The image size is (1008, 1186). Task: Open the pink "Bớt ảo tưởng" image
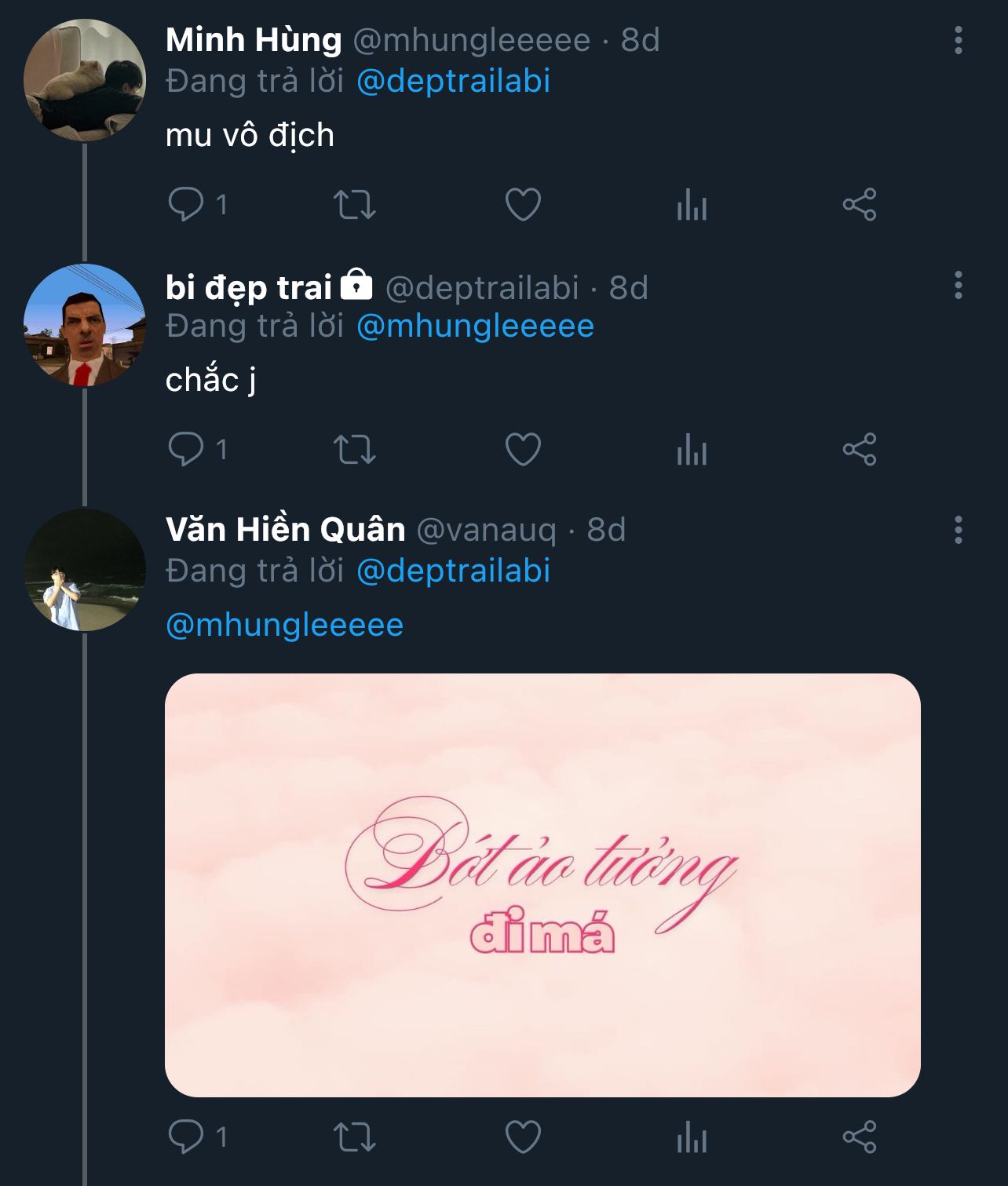(x=542, y=885)
